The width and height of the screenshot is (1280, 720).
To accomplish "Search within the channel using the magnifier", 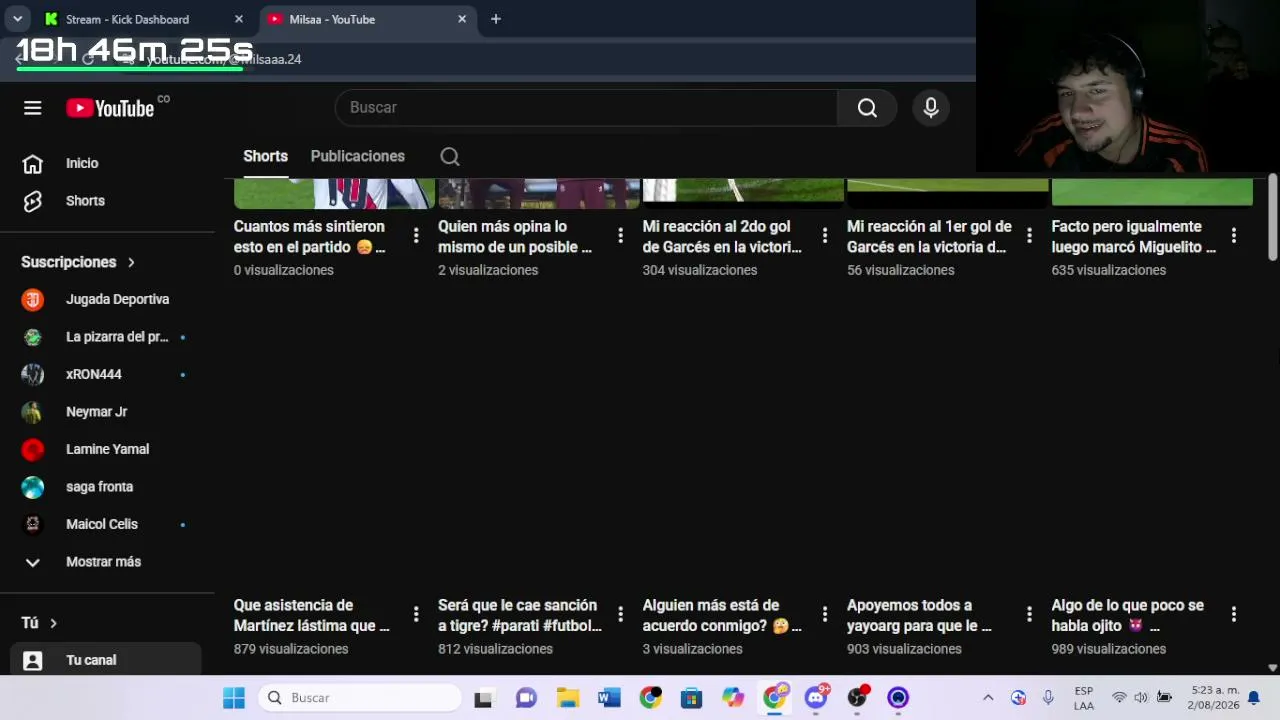I will click(x=450, y=156).
